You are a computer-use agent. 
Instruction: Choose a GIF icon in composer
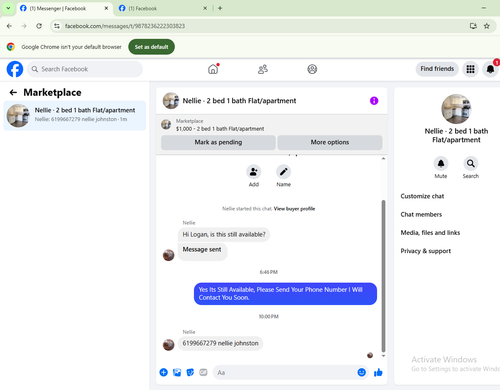coord(203,372)
